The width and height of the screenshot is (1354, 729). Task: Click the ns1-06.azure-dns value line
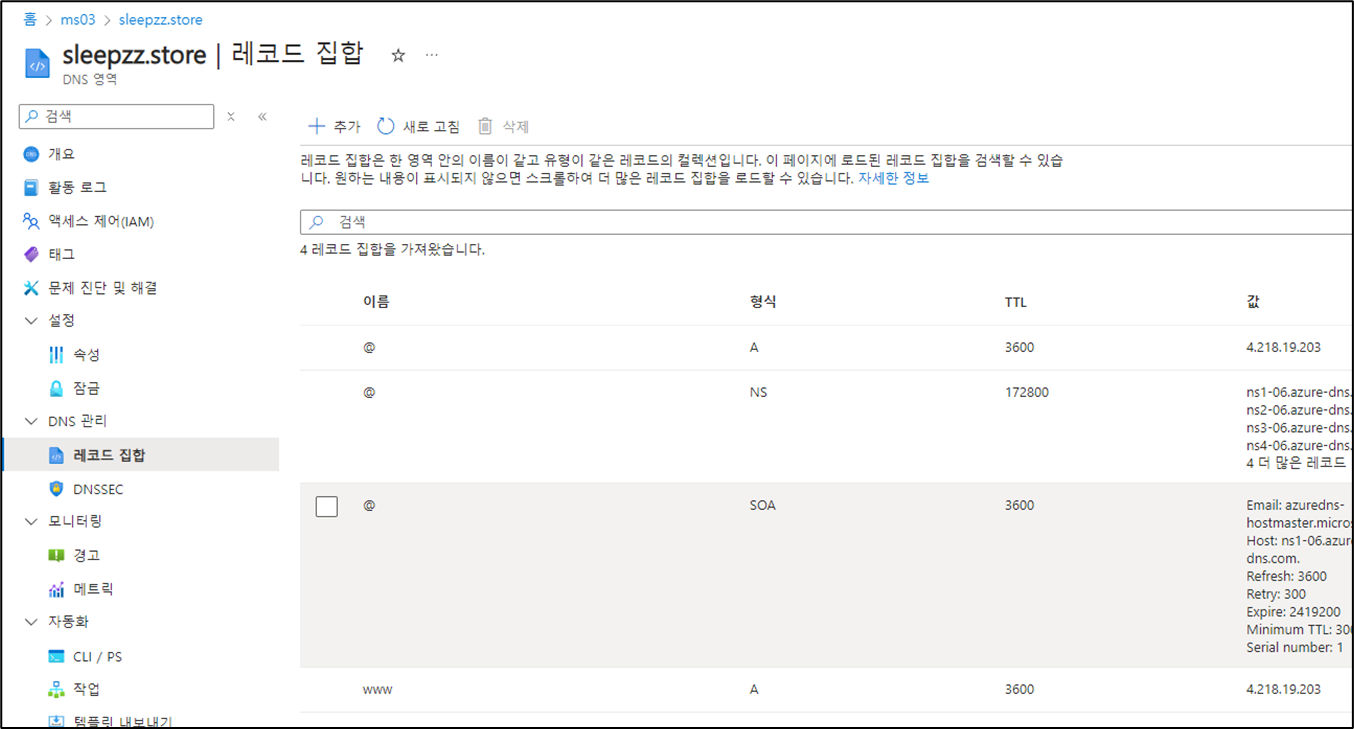click(x=1299, y=392)
